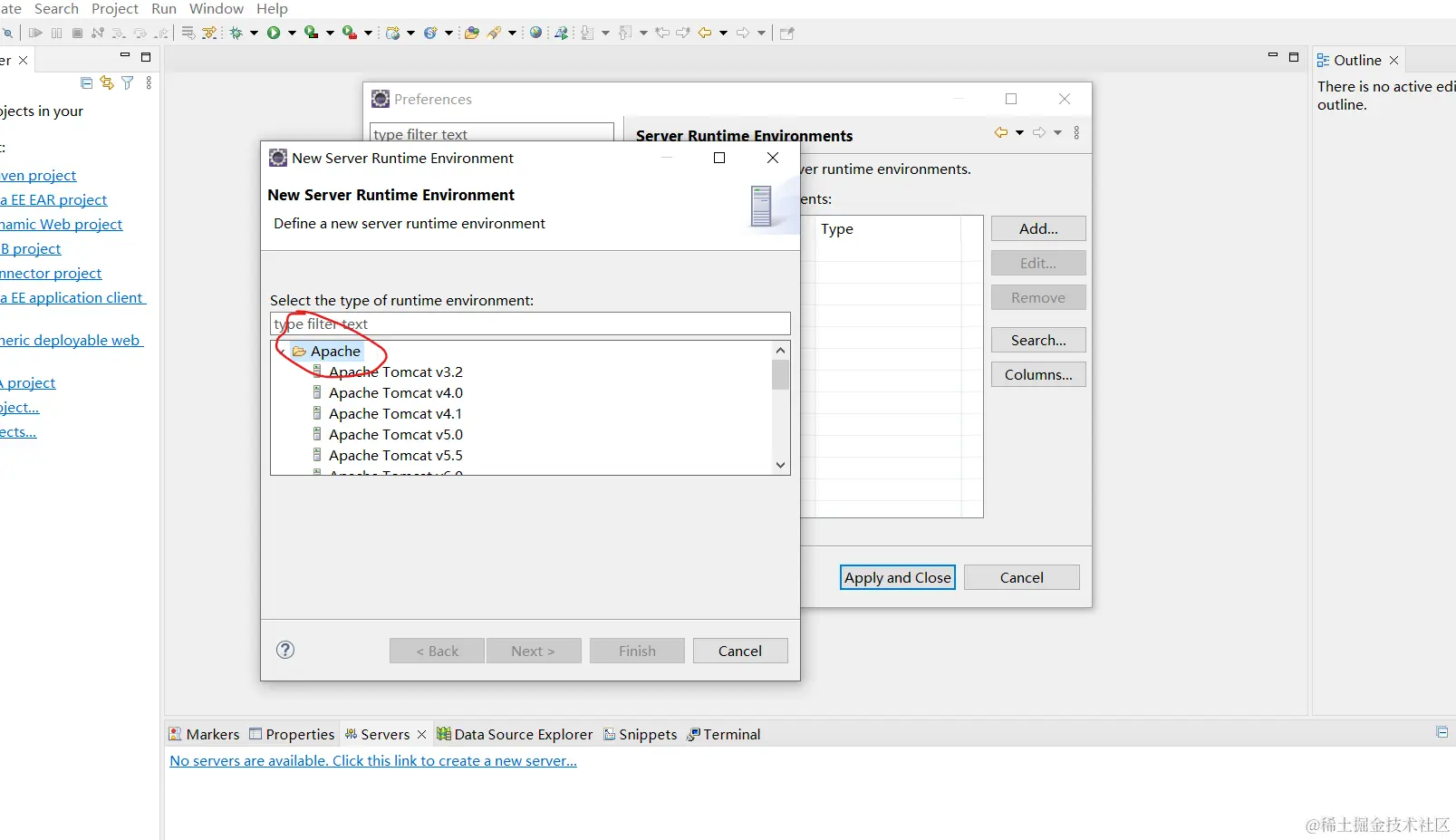Click the External Tools run icon
This screenshot has width=1456, height=840.
(x=349, y=33)
